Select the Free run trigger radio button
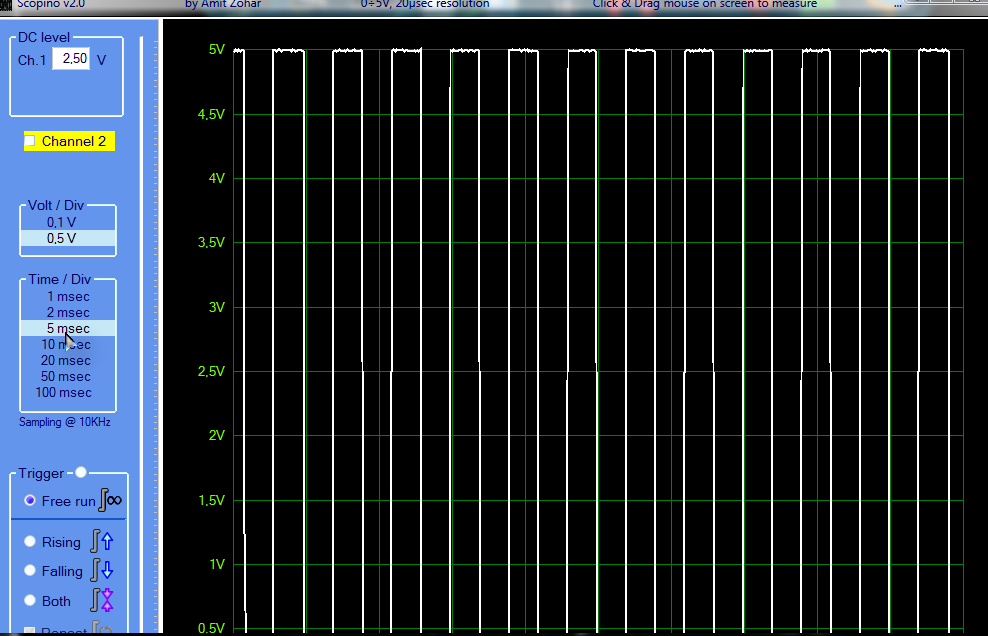The image size is (988, 636). tap(30, 500)
